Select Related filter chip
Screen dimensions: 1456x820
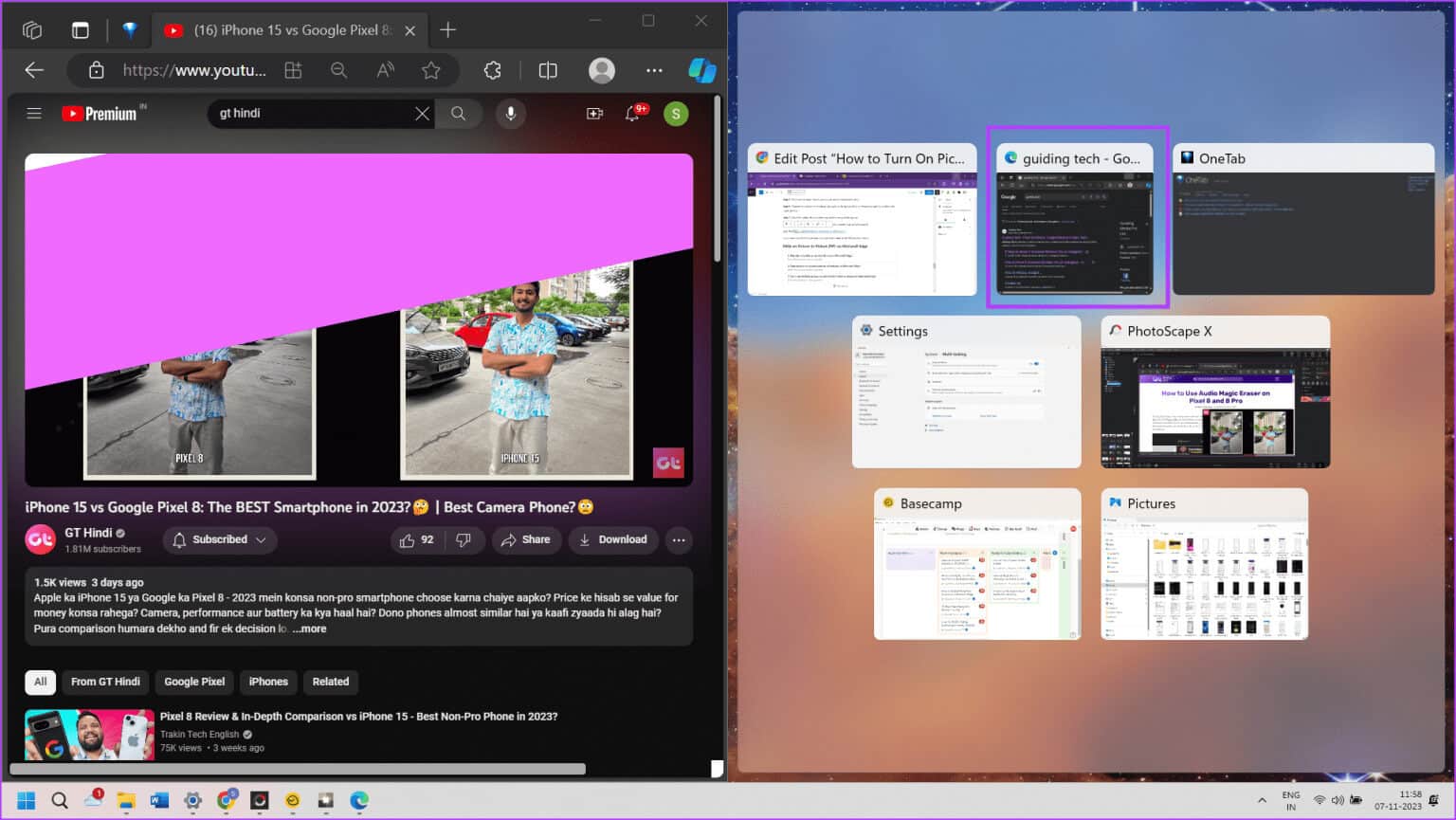coord(331,682)
